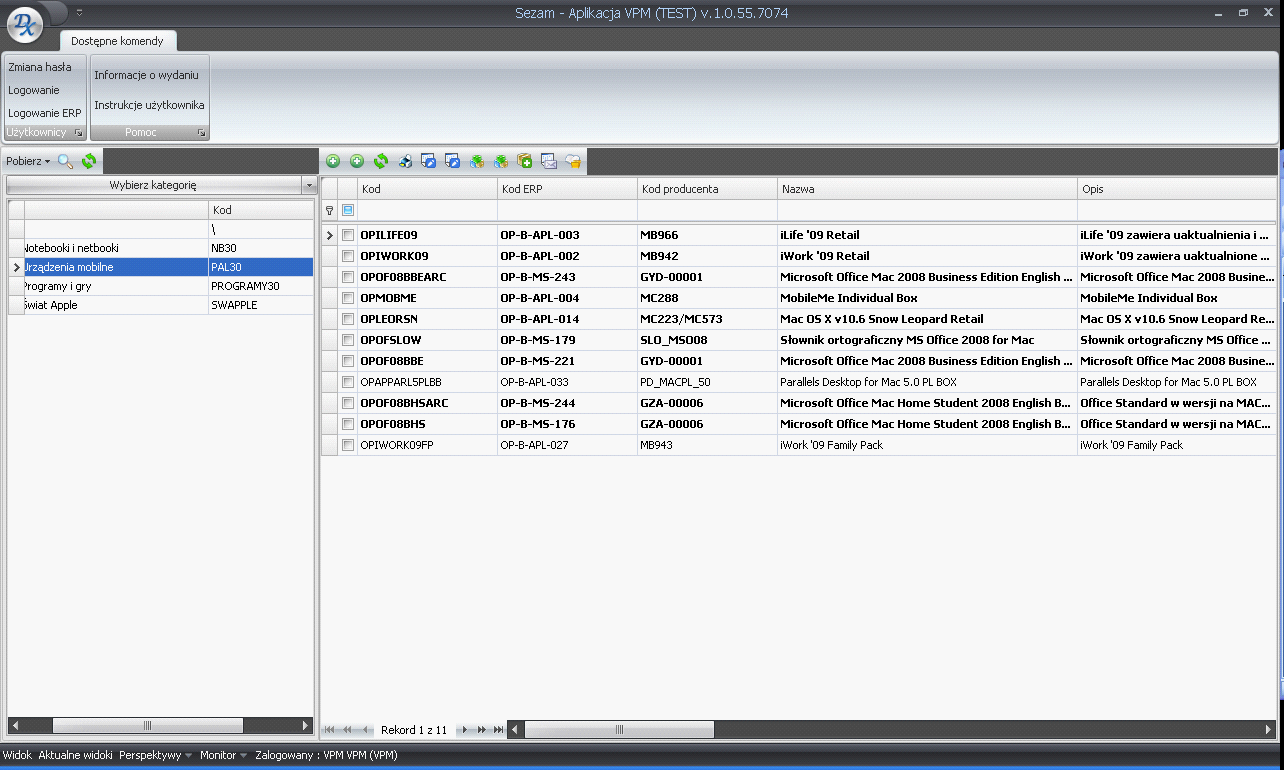
Task: Tick the OPOFSLOW checkbox
Action: click(348, 340)
